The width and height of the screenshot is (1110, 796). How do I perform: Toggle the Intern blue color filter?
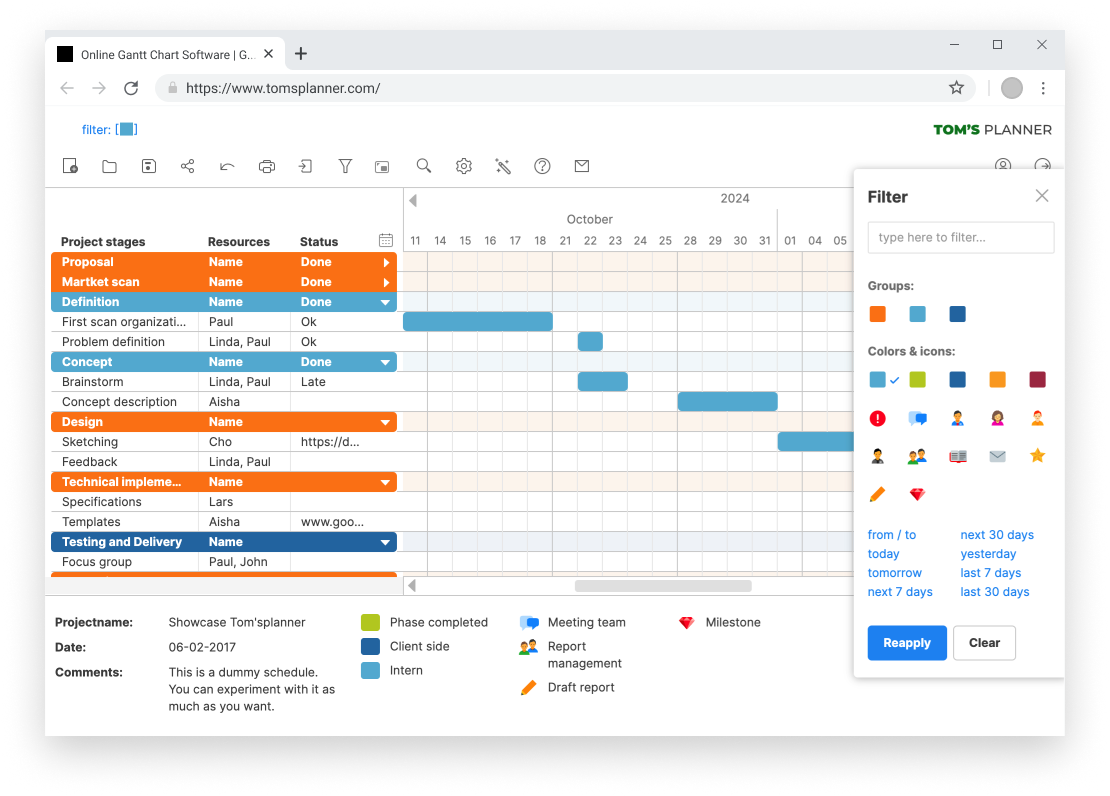coord(877,379)
